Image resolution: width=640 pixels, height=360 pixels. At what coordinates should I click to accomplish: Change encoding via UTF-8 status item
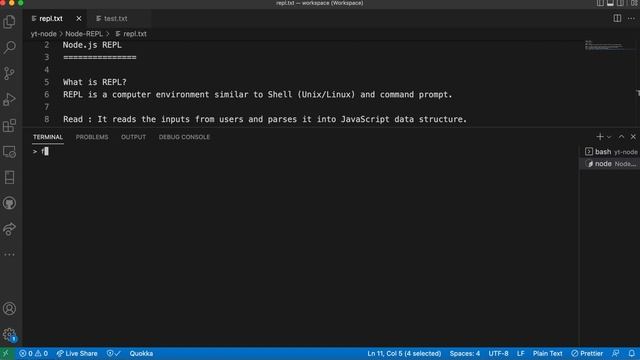[498, 353]
